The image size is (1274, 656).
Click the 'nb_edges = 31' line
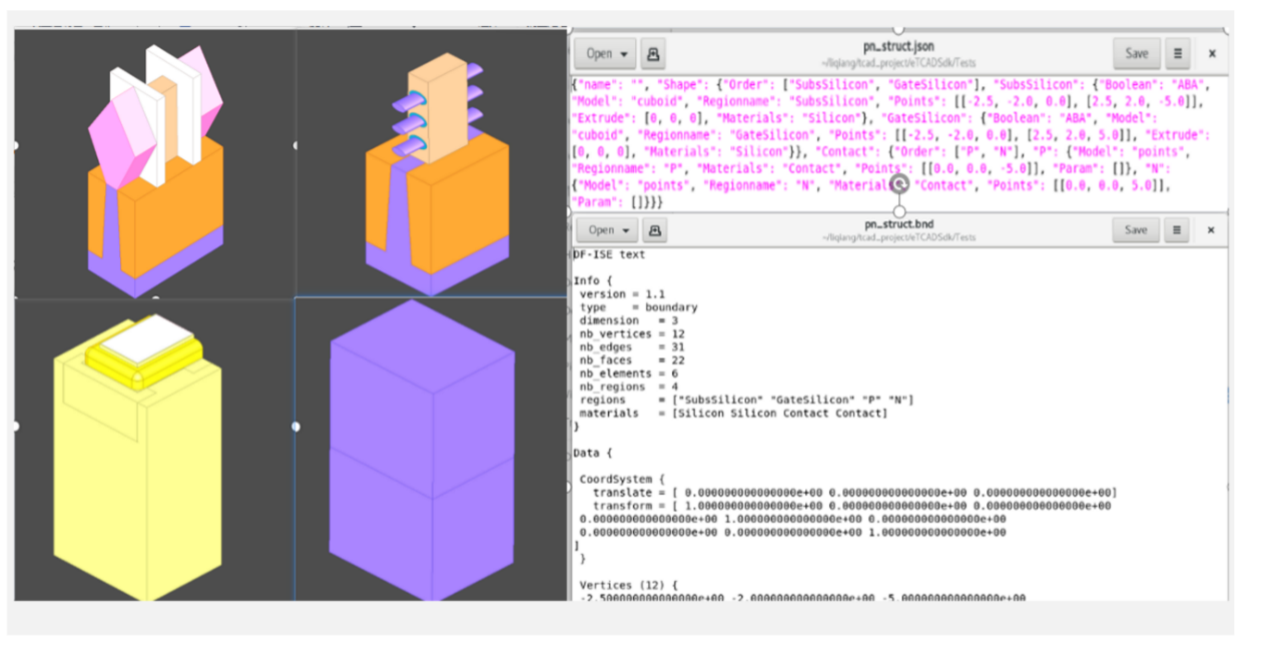click(630, 346)
